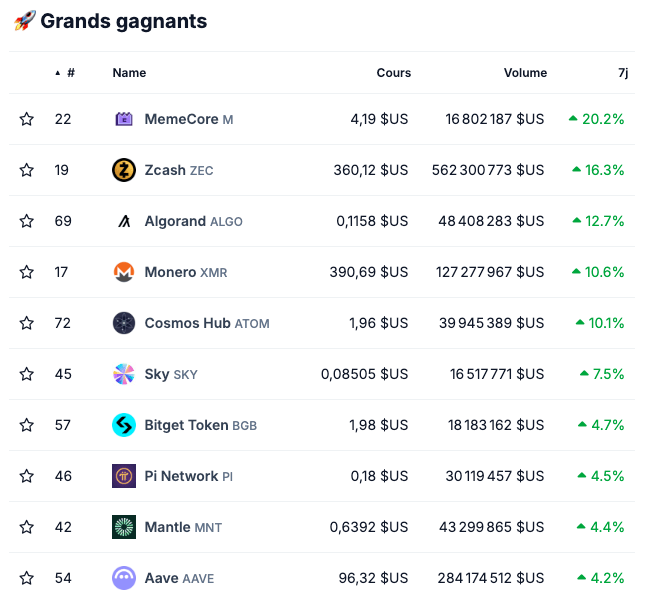Image resolution: width=647 pixels, height=602 pixels.
Task: Click the Zcash coin logo icon
Action: click(124, 170)
